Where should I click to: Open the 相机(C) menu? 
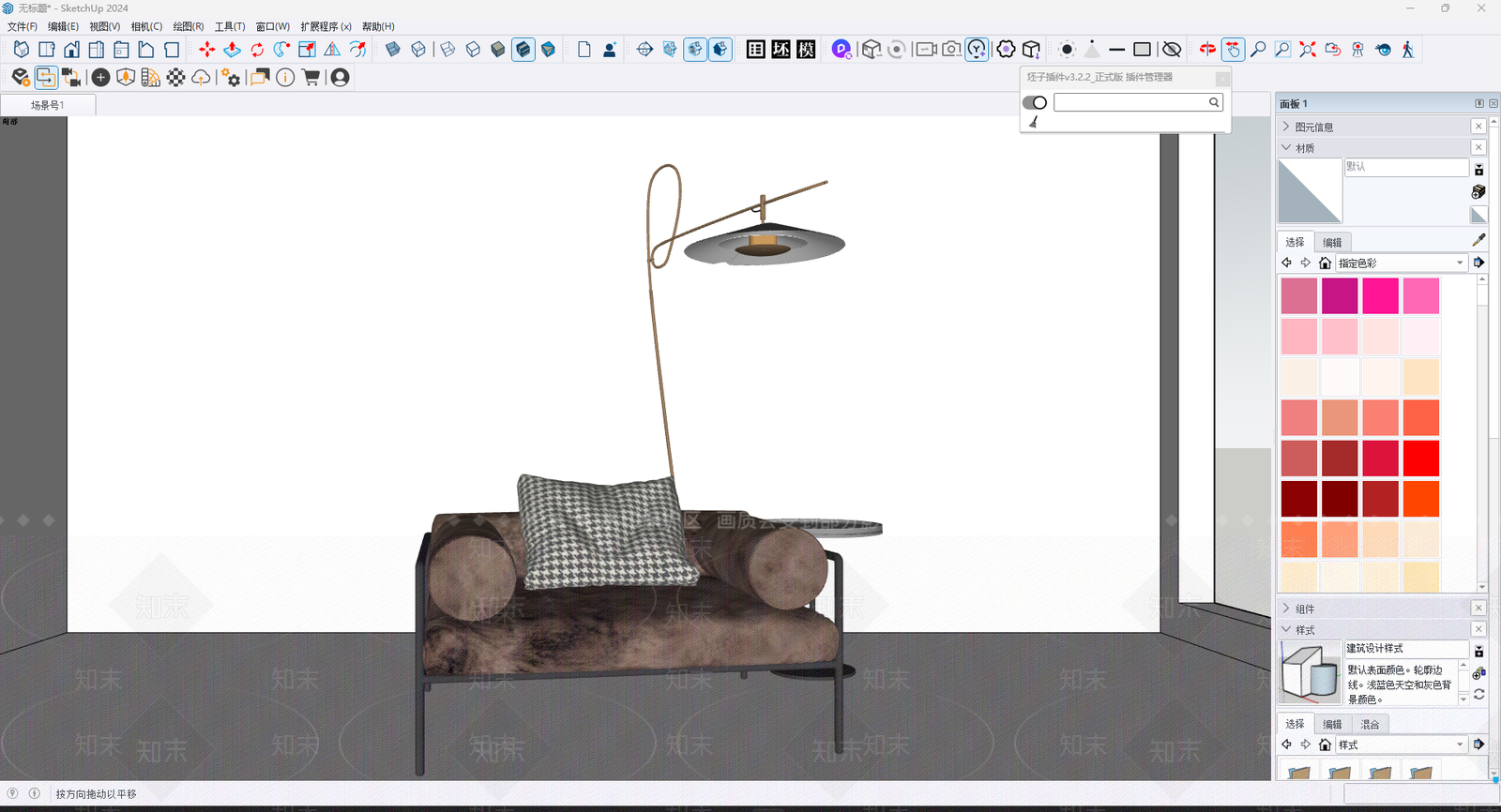pyautogui.click(x=146, y=26)
